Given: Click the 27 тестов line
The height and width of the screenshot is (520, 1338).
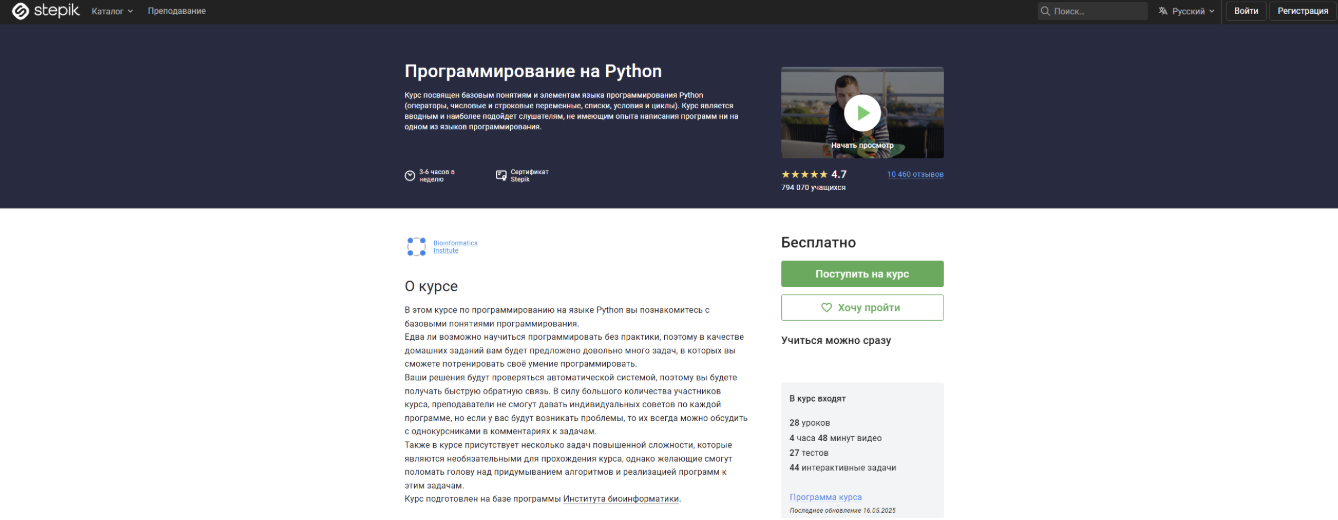Looking at the screenshot, I should click(809, 453).
